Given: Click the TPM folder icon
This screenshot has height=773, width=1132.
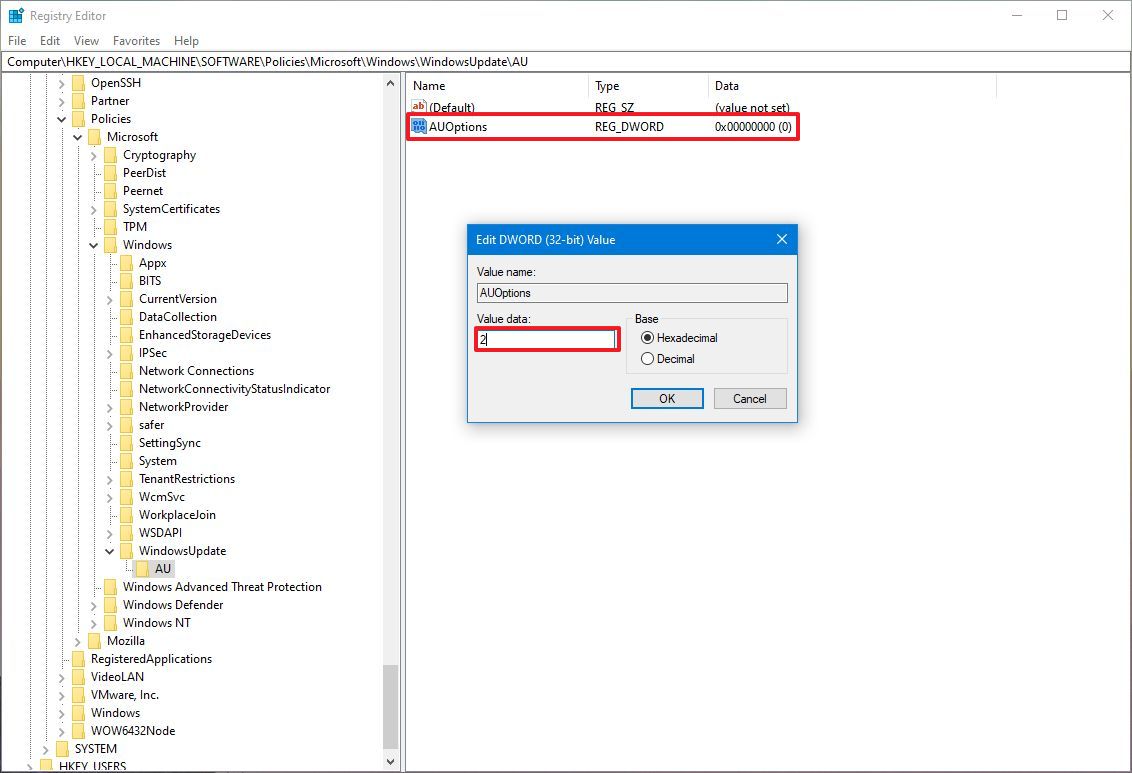Looking at the screenshot, I should tap(110, 227).
